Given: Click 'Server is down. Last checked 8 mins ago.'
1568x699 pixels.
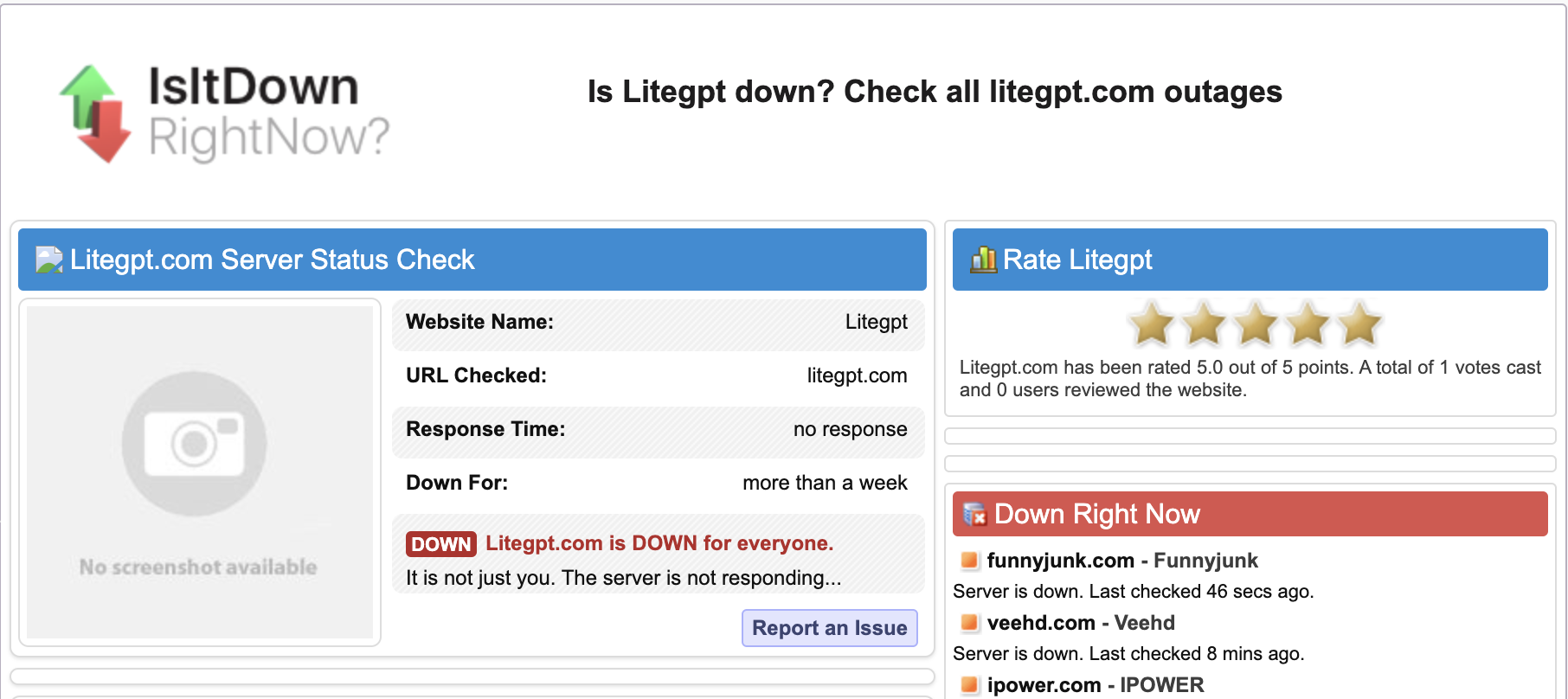Looking at the screenshot, I should pyautogui.click(x=1128, y=654).
